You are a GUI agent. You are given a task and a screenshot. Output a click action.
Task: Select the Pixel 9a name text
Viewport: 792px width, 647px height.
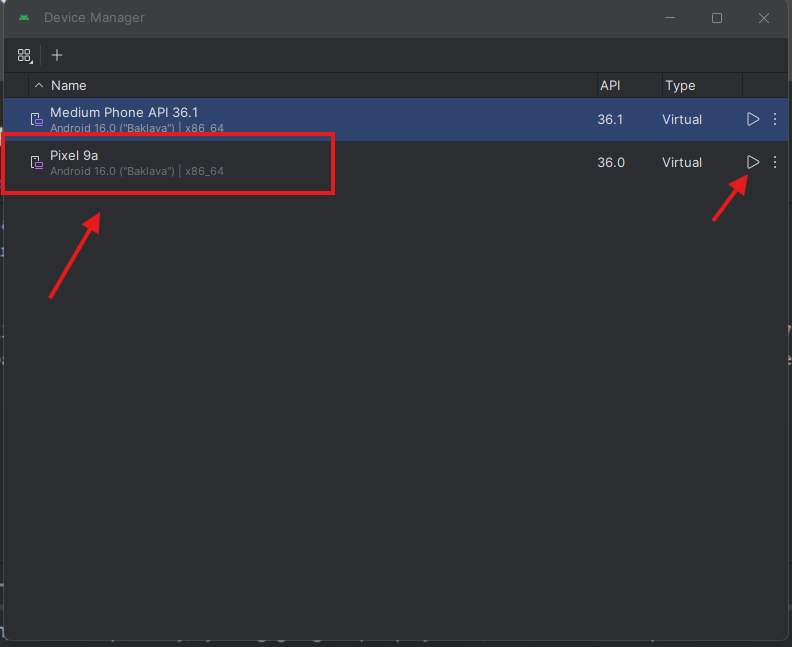[74, 155]
